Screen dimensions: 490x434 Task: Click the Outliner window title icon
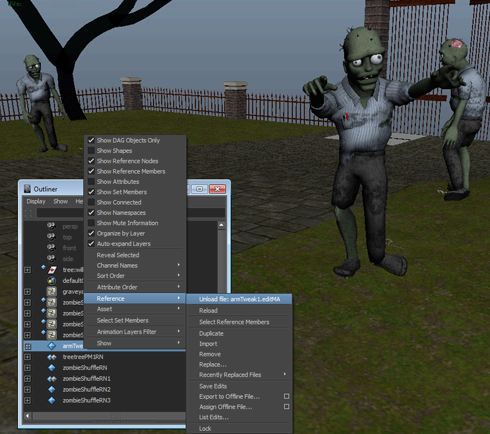click(x=27, y=189)
